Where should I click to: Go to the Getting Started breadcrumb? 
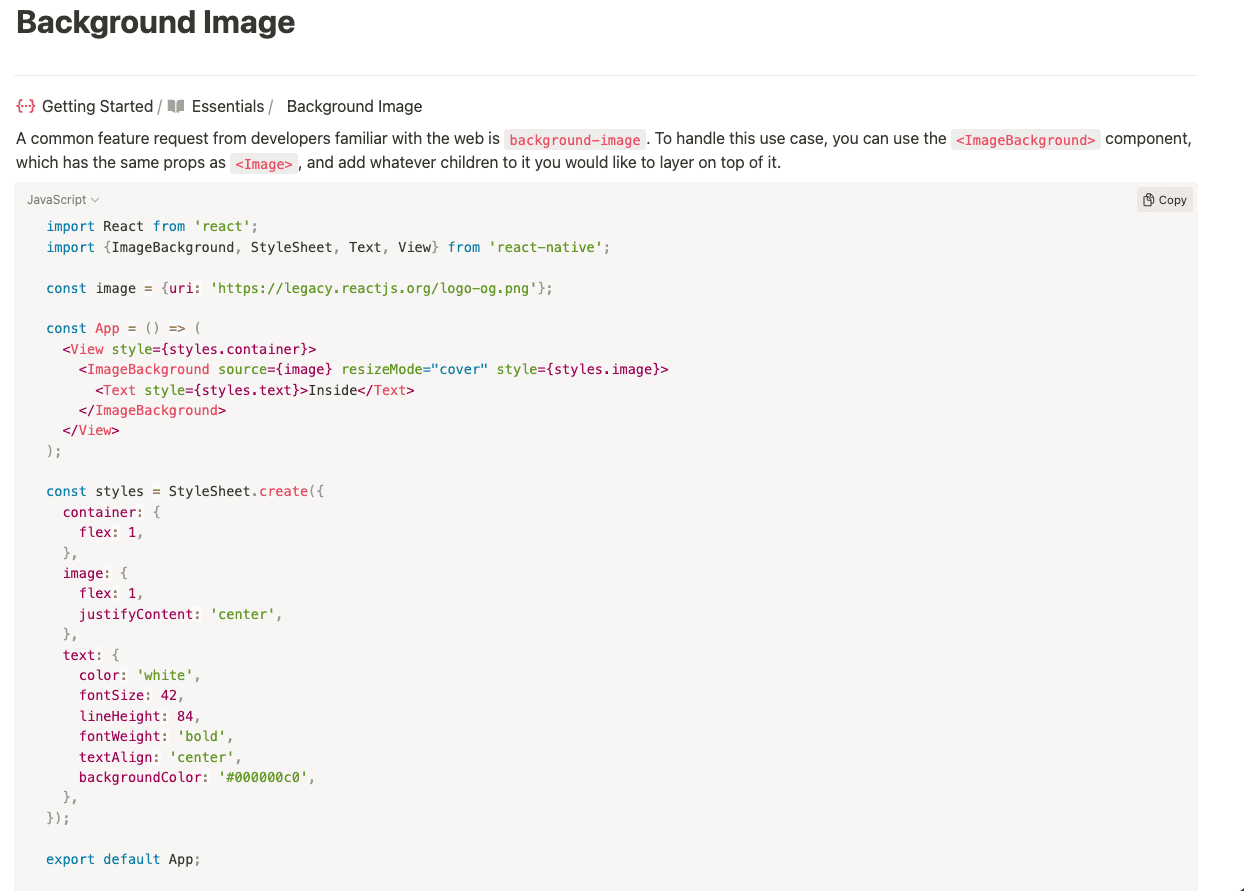(x=97, y=106)
